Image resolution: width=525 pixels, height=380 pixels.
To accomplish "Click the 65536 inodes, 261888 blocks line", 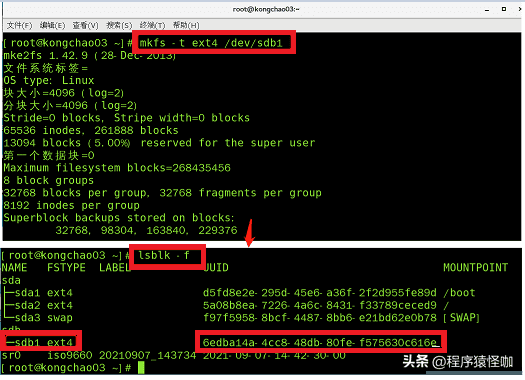I will [91, 130].
